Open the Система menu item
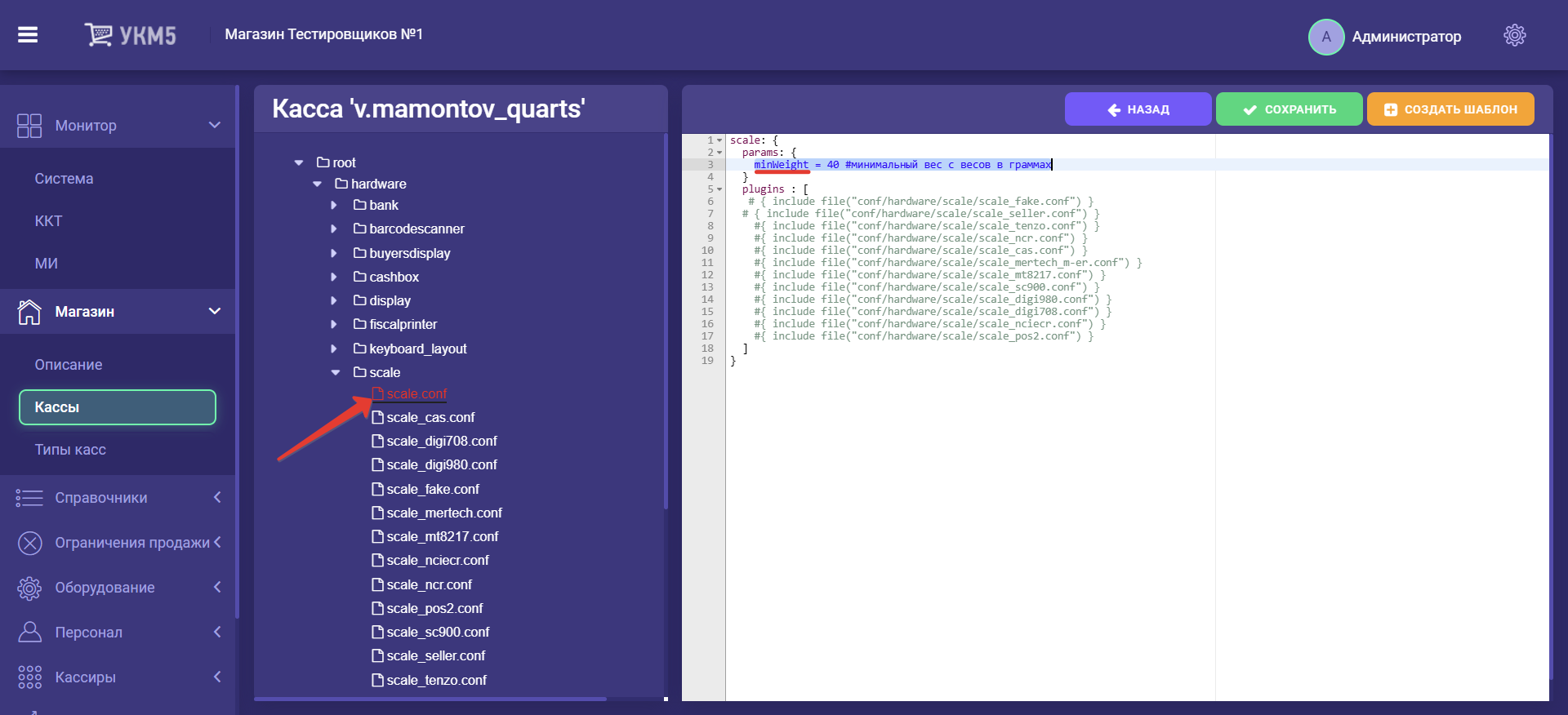1568x715 pixels. (x=64, y=179)
